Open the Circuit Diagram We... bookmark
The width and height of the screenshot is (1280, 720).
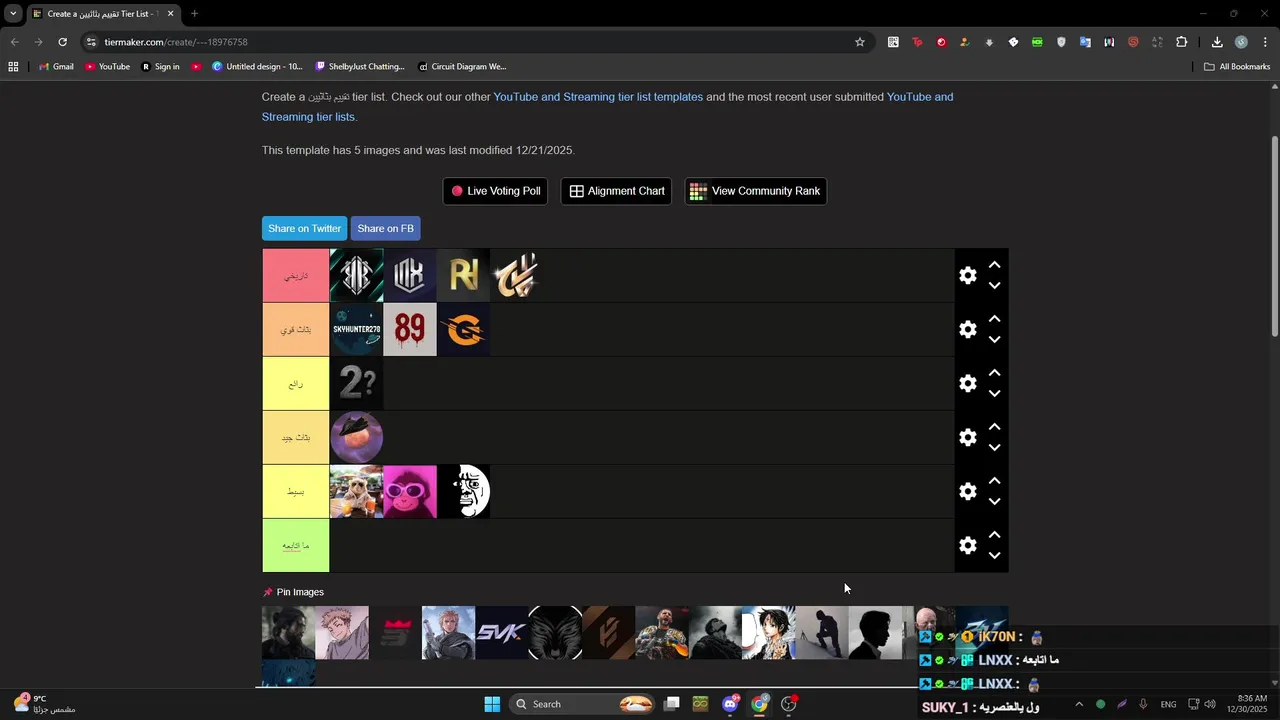point(462,67)
